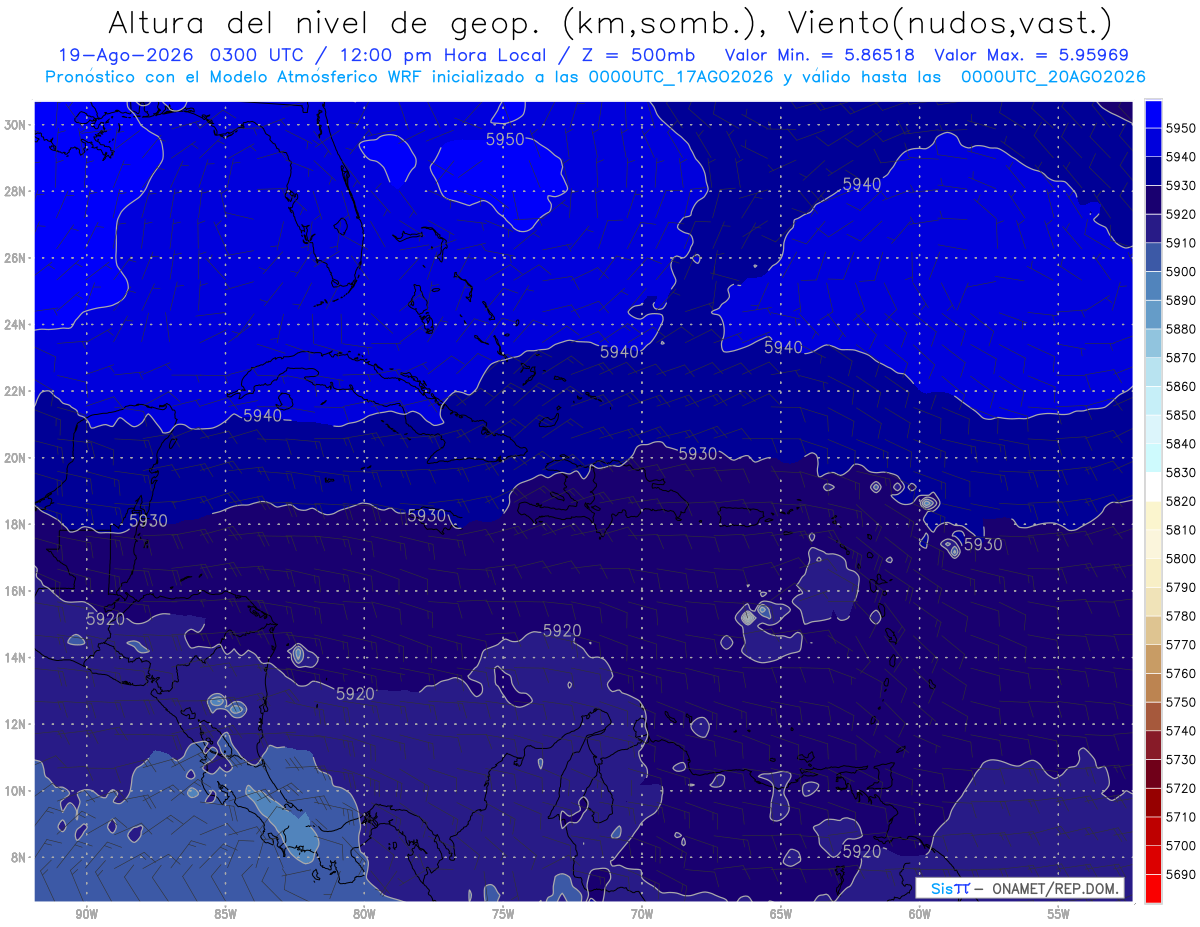The height and width of the screenshot is (927, 1200).
Task: Click the colorbar tick label 5710
Action: click(1181, 817)
